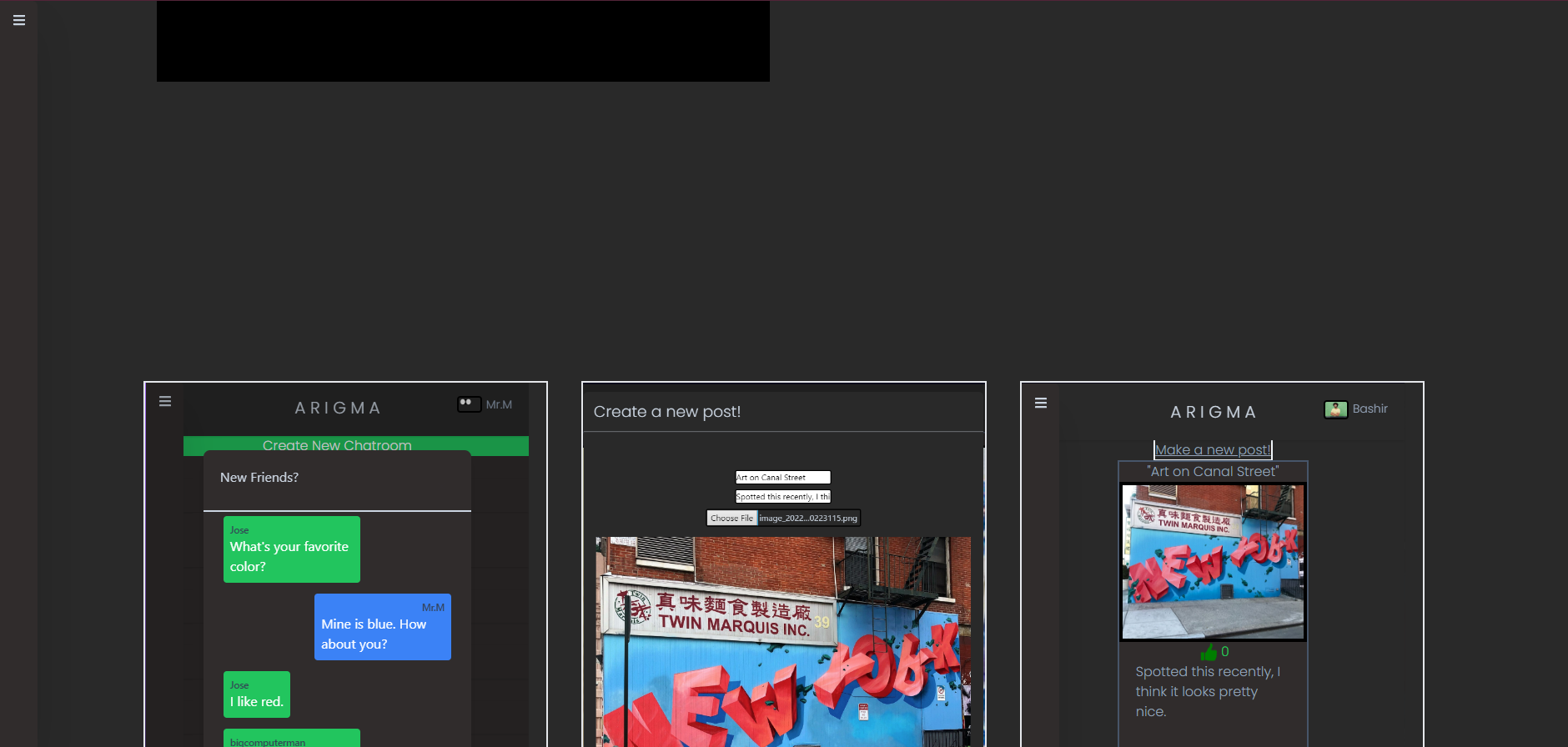Click the post title "Art on Canal Street"
Viewport: 1568px width, 747px height.
click(1213, 472)
